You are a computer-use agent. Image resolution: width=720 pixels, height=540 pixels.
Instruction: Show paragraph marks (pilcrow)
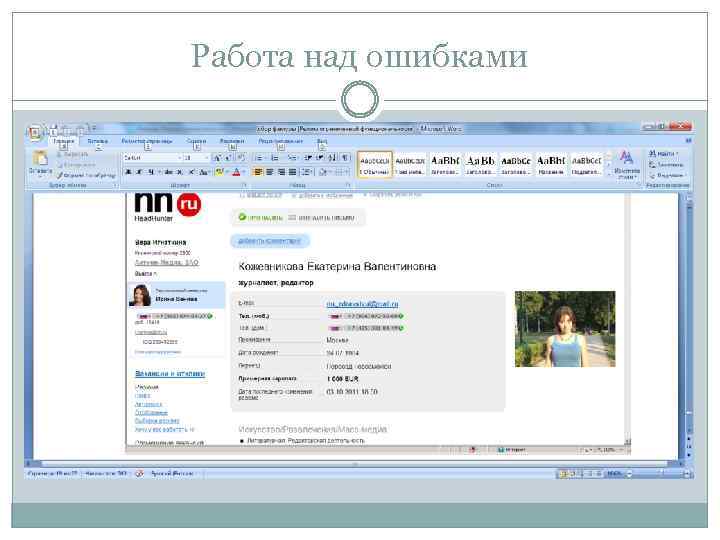(x=345, y=158)
